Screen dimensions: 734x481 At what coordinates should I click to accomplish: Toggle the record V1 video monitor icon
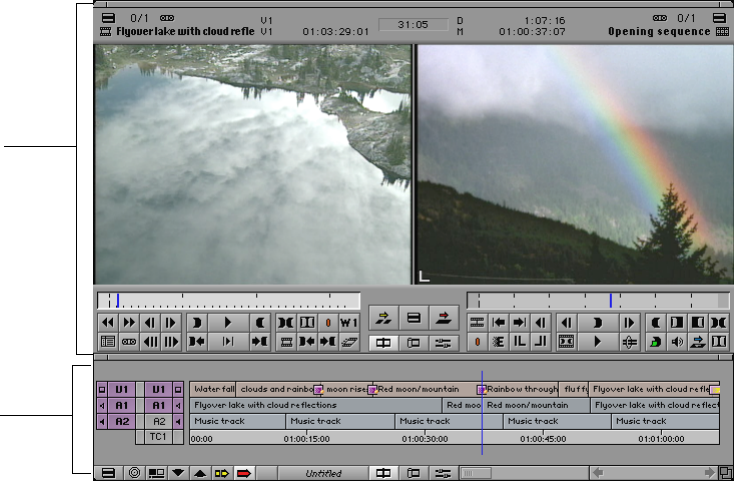tap(178, 389)
